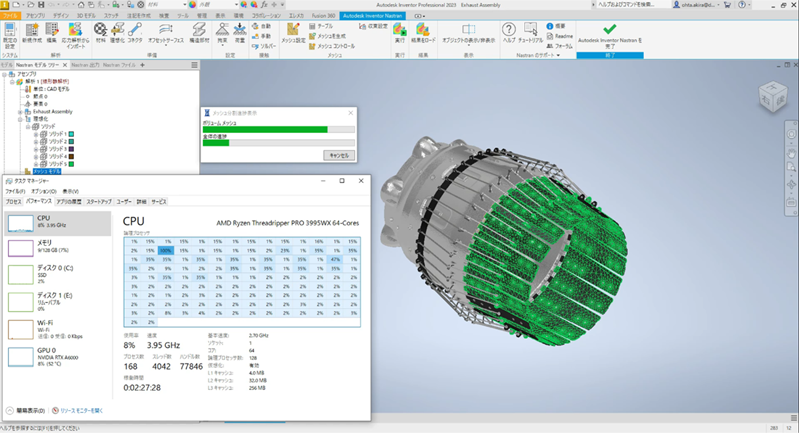Click 自動 automatic contact button
This screenshot has height=433, width=799.
coord(261,26)
